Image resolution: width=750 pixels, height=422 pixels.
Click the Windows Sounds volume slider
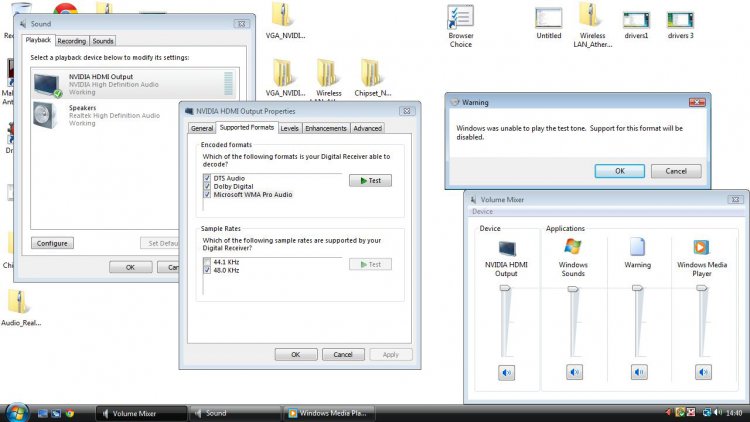click(x=573, y=289)
